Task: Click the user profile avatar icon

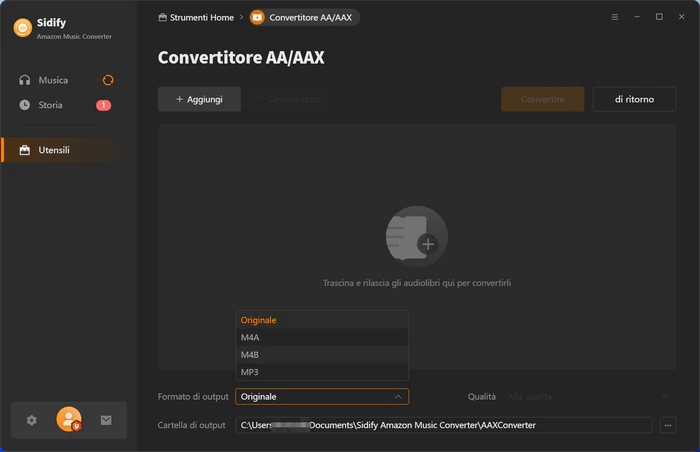Action: [x=69, y=419]
